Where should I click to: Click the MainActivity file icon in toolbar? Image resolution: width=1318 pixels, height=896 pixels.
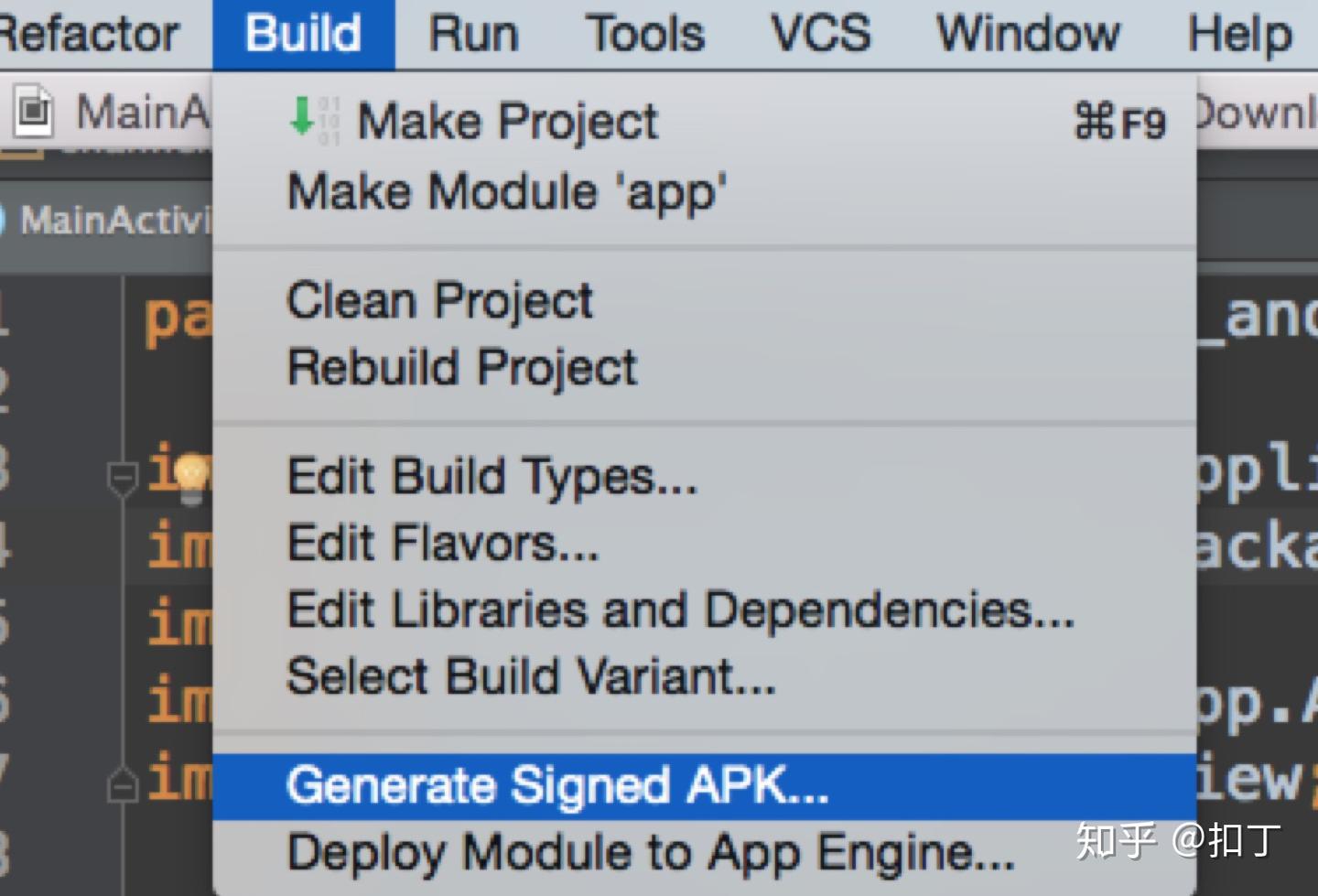tap(34, 112)
